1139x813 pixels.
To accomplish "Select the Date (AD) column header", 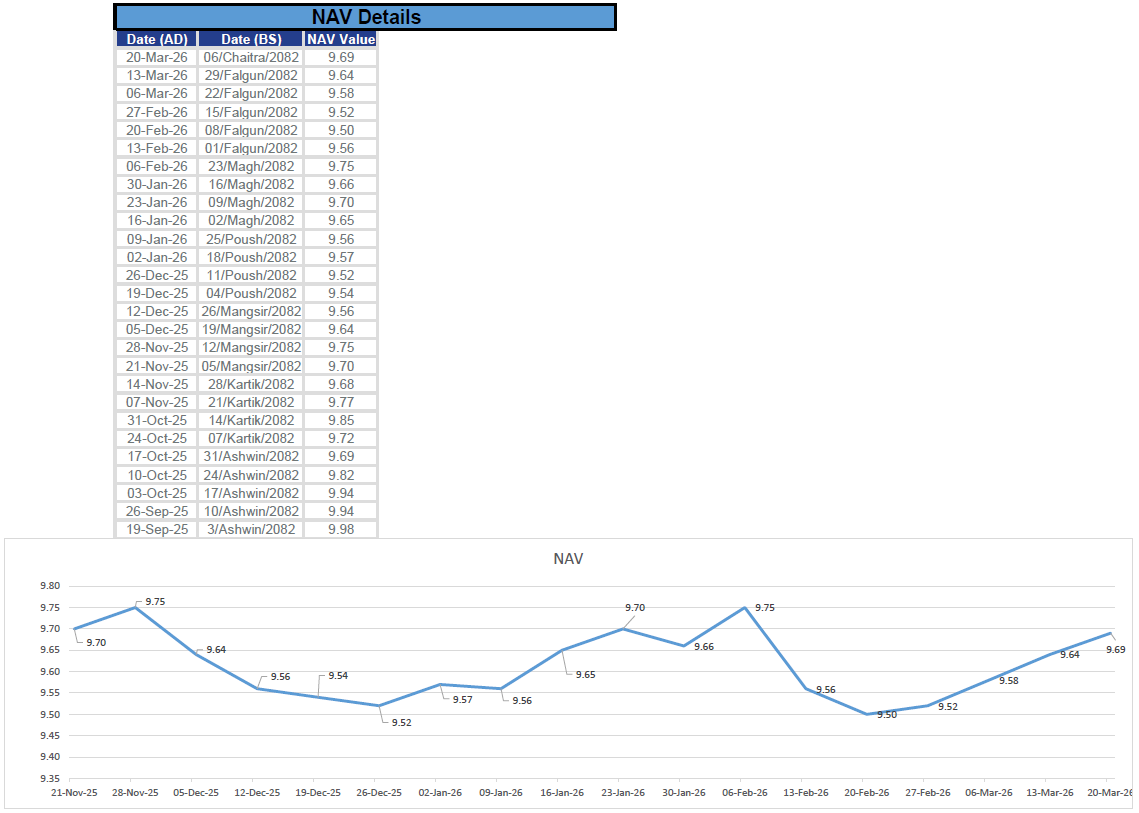I will pos(156,39).
